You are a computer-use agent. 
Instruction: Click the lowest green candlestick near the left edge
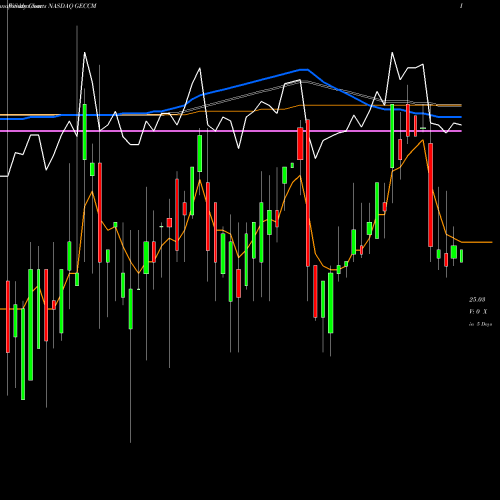tap(23, 354)
